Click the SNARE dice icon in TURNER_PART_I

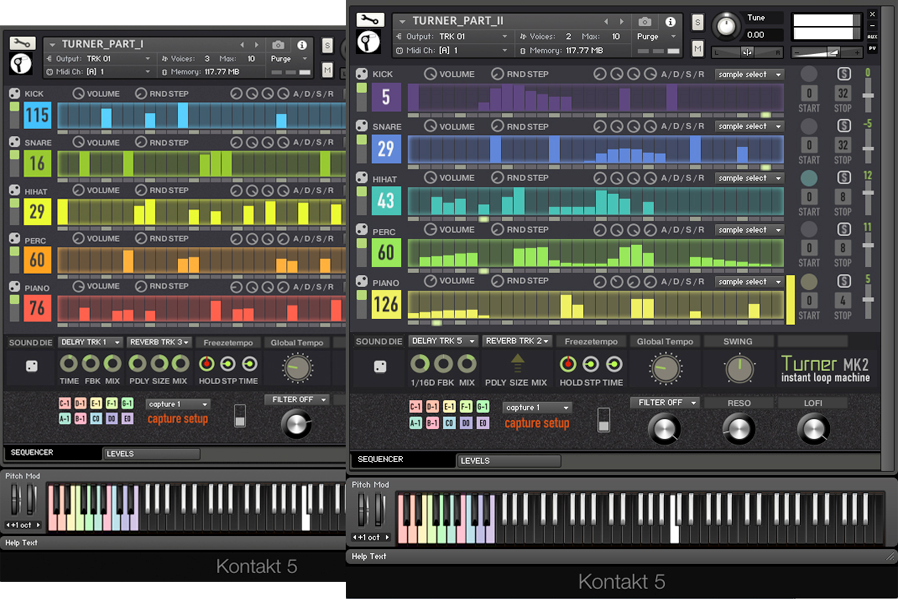[x=14, y=142]
